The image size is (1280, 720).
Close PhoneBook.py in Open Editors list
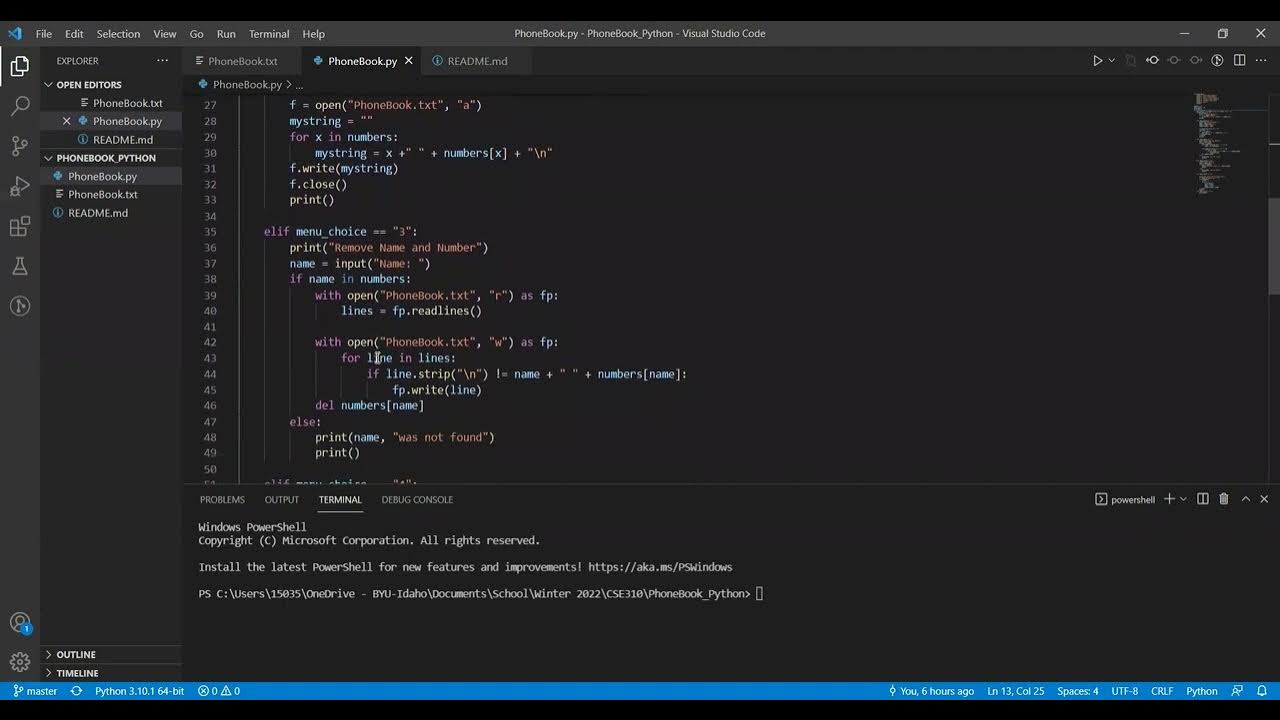[67, 121]
